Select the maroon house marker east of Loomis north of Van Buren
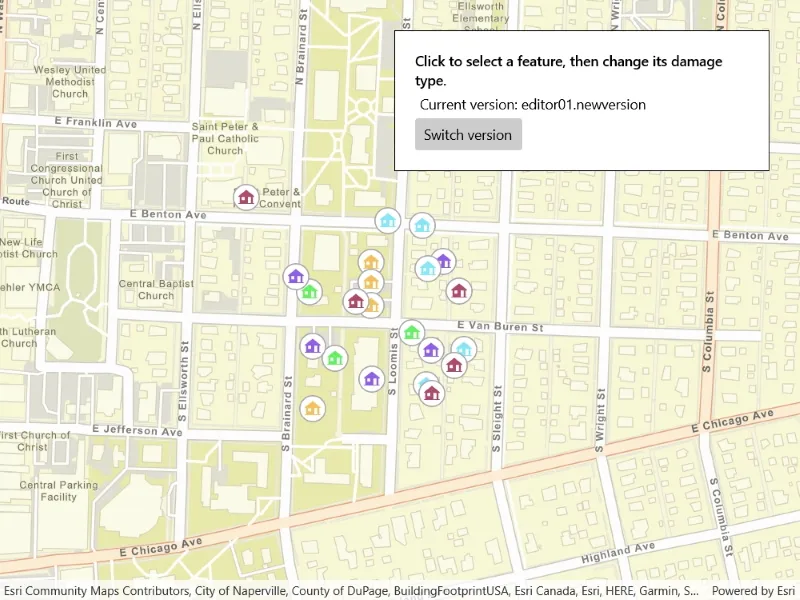800x600 pixels. point(459,291)
